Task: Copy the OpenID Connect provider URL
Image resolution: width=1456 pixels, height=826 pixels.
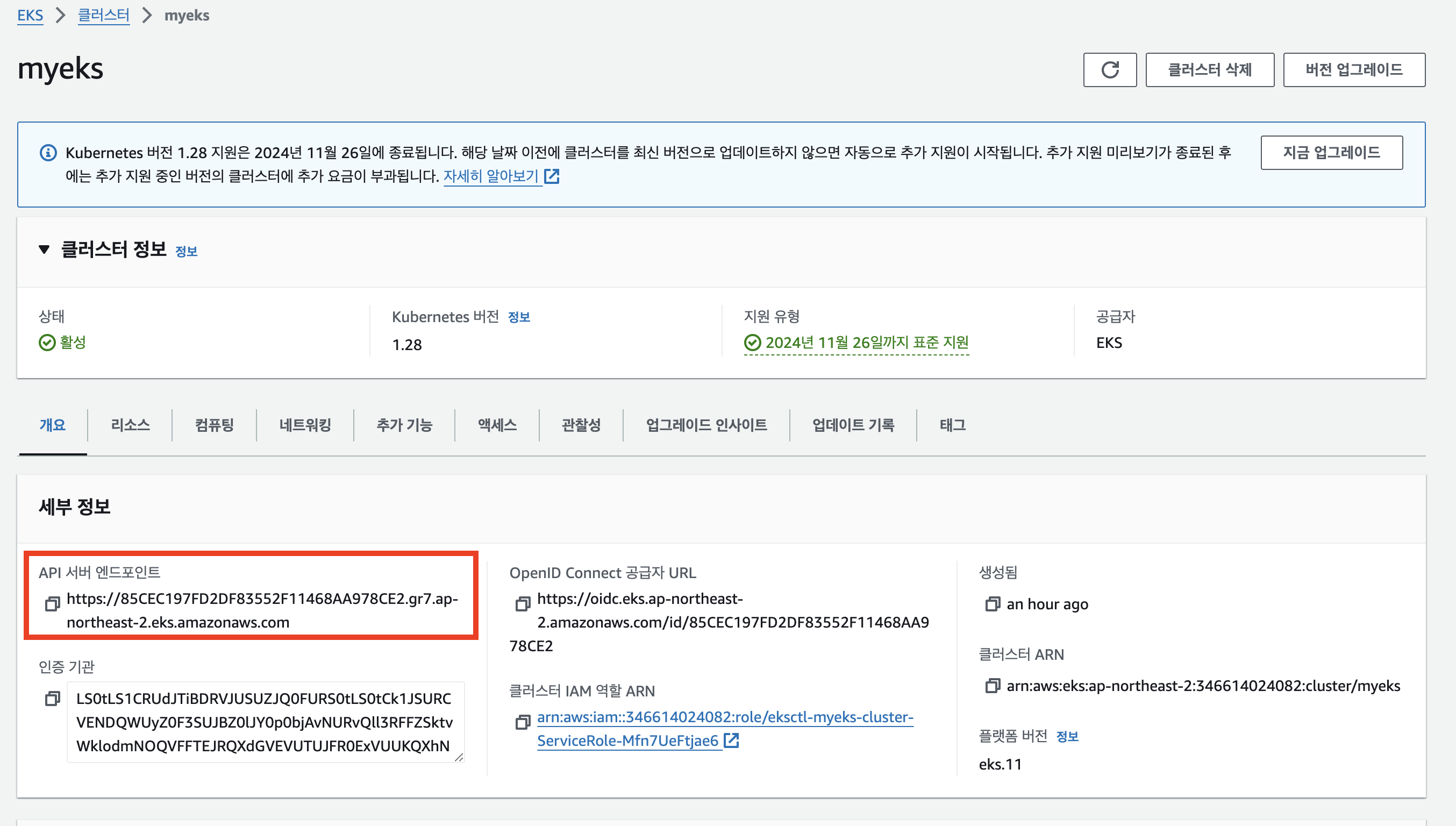Action: coord(523,603)
